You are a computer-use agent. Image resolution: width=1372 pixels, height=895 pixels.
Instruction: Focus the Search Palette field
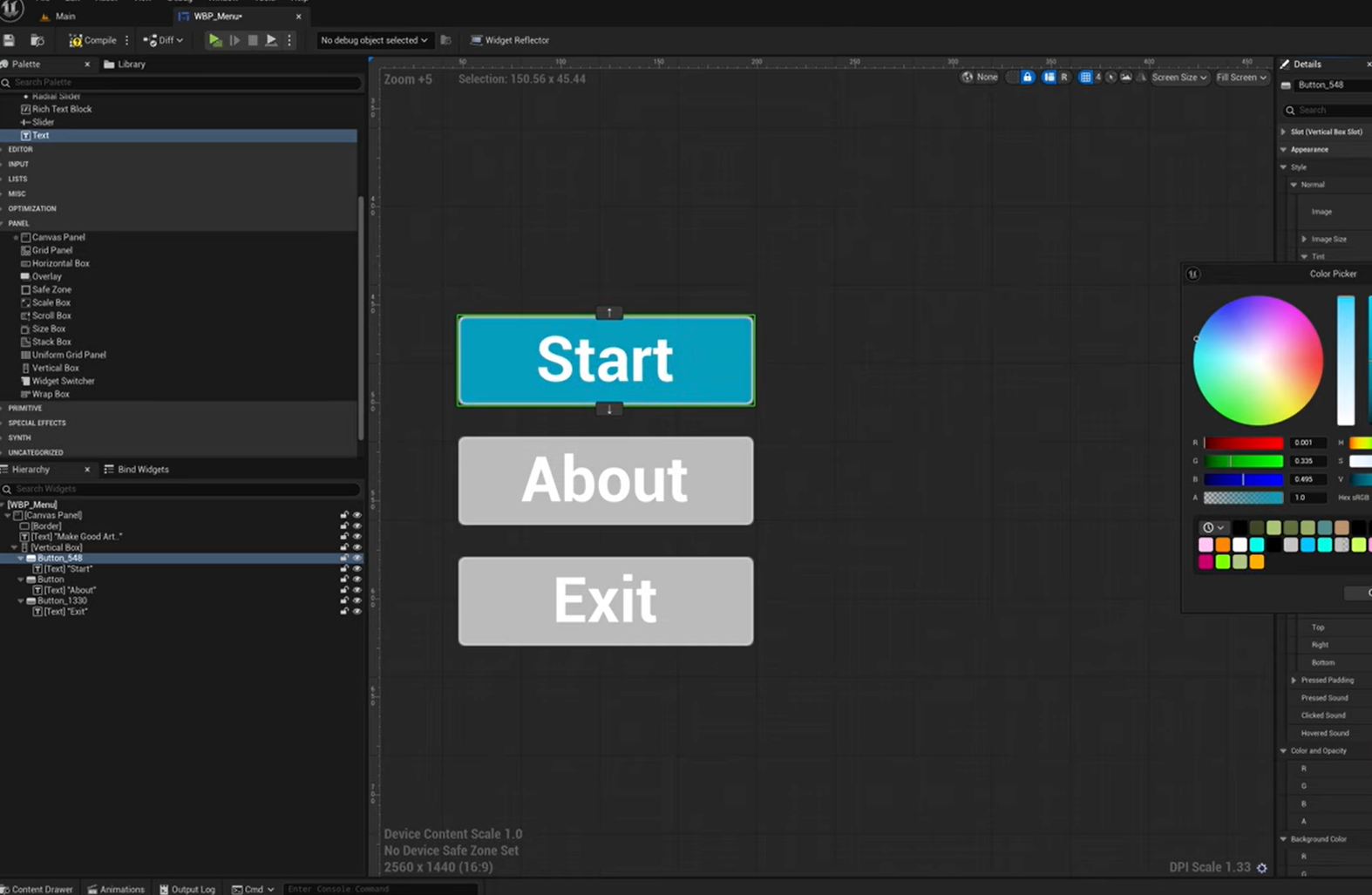click(x=181, y=82)
